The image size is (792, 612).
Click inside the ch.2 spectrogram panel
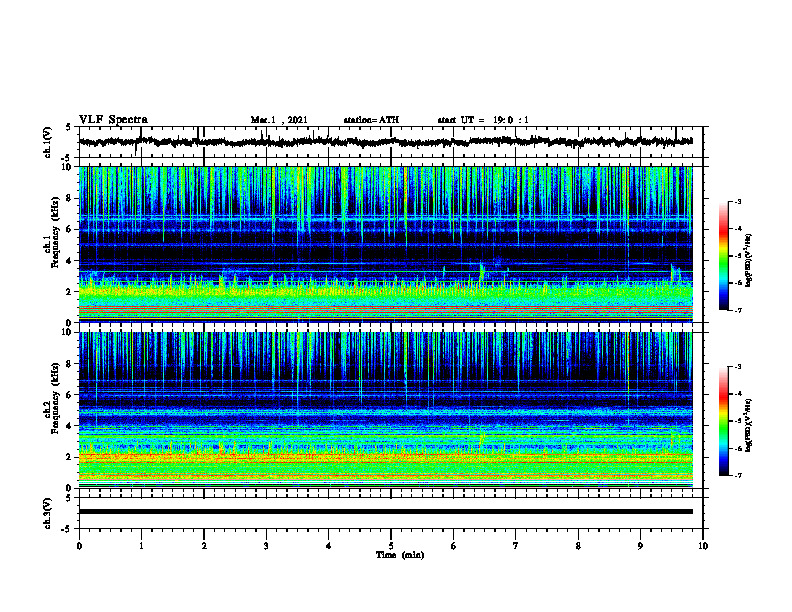tap(385, 410)
